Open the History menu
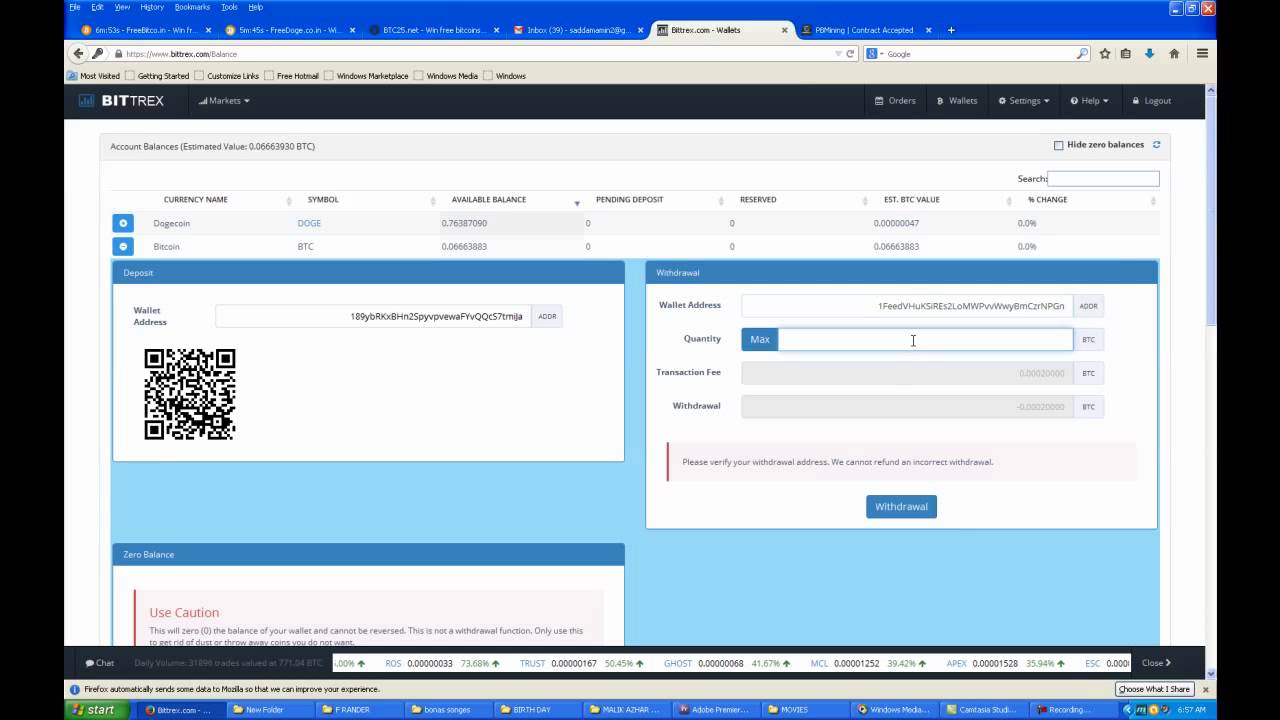This screenshot has height=720, width=1280. pos(152,7)
